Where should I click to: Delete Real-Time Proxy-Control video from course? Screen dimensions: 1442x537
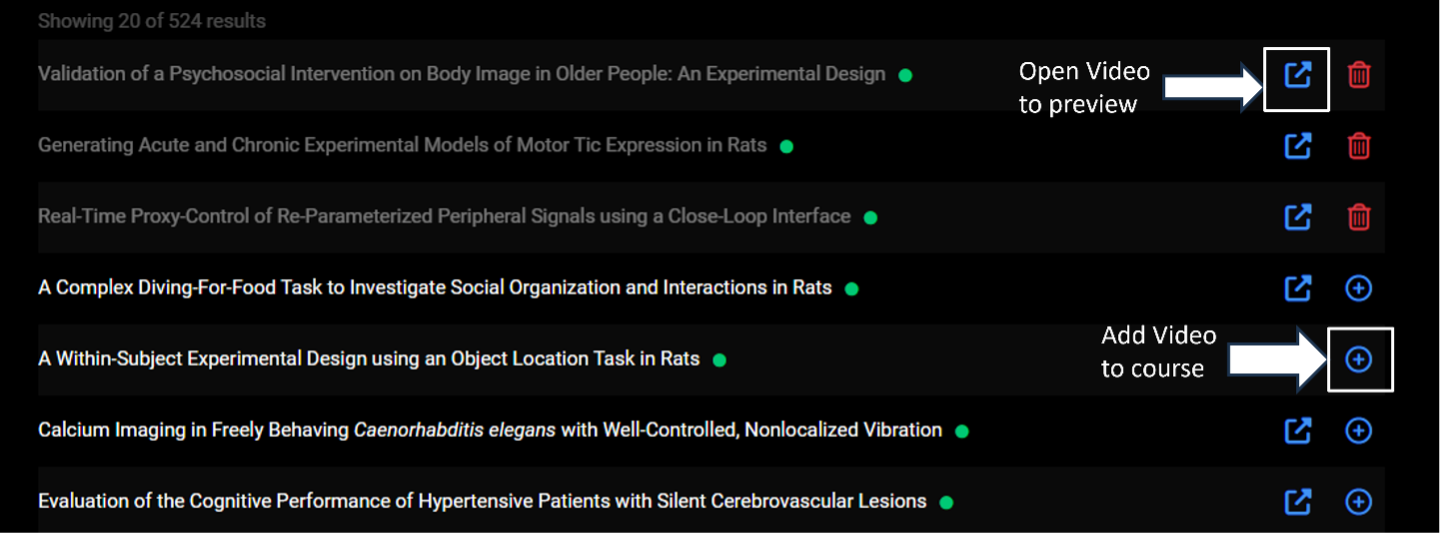[1358, 217]
